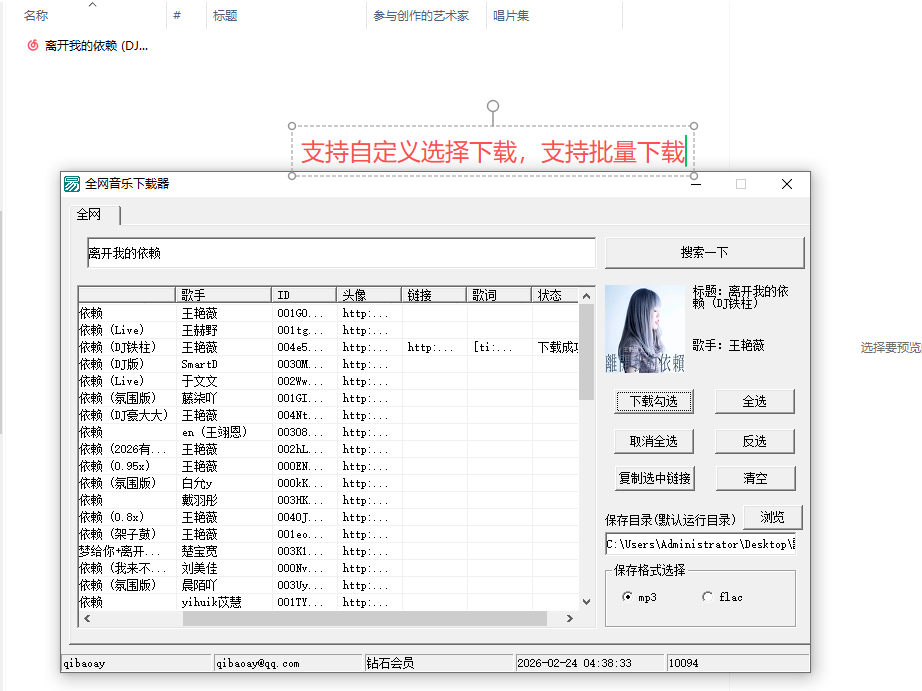Click the results list horizontal scrollbar thumb
Viewport: 922px width, 691px height.
click(x=365, y=618)
